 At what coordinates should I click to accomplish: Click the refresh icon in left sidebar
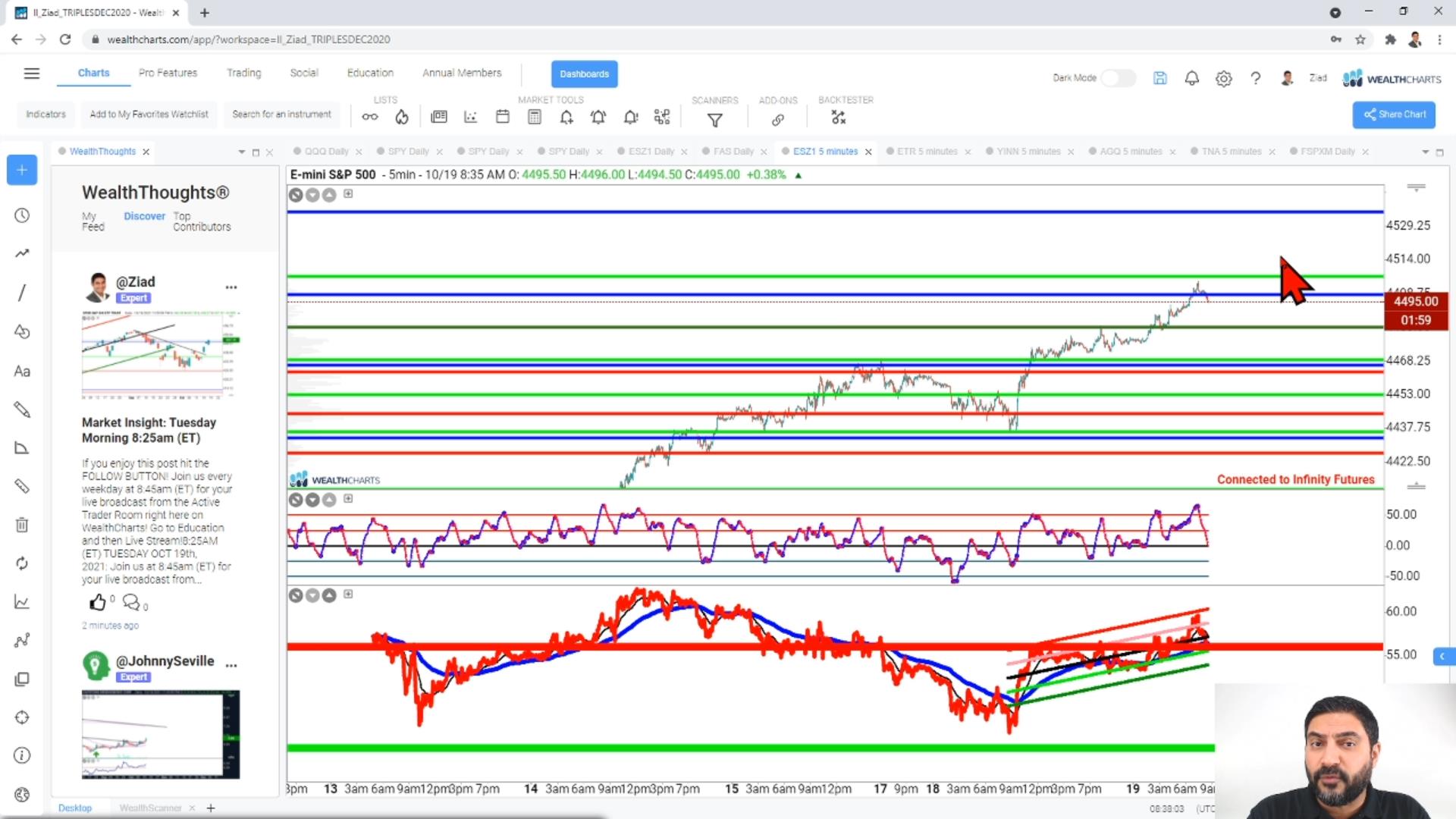[22, 563]
